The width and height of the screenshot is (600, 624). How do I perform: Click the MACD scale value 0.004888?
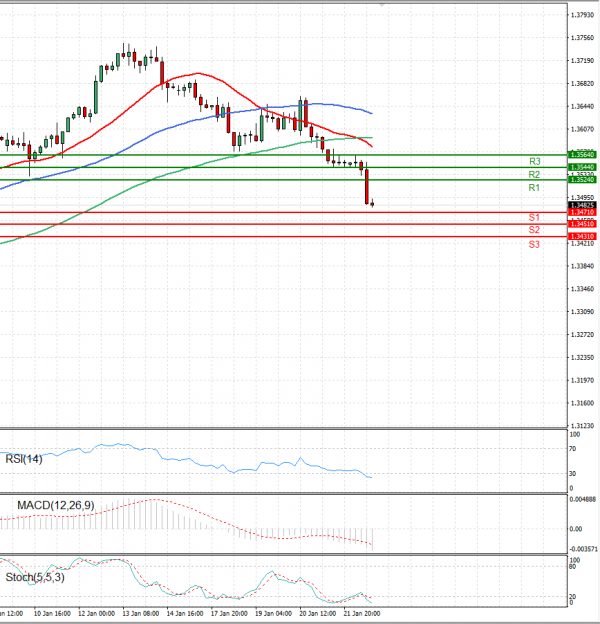tap(583, 499)
